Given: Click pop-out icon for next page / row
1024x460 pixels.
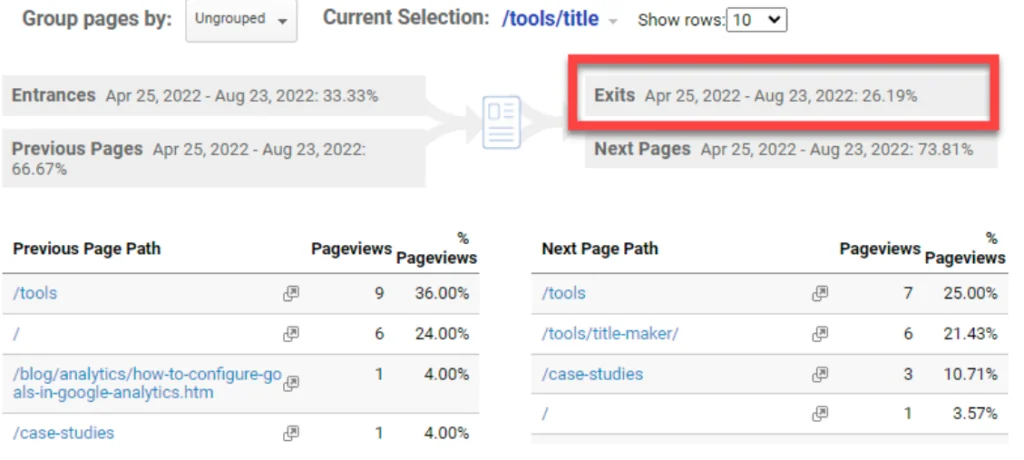Looking at the screenshot, I should [820, 413].
